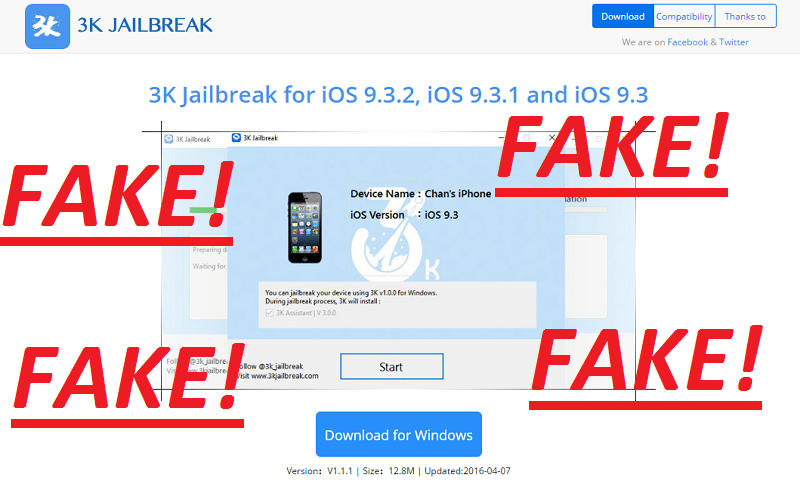Click the 3K Jailbreak window title icon

click(236, 138)
